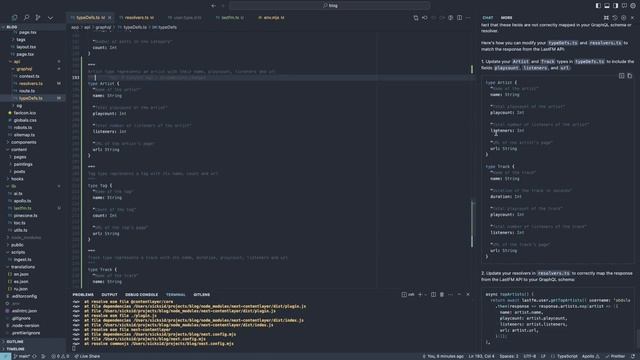Close the typeDefs.ts tab
The height and width of the screenshot is (360, 640).
[109, 18]
